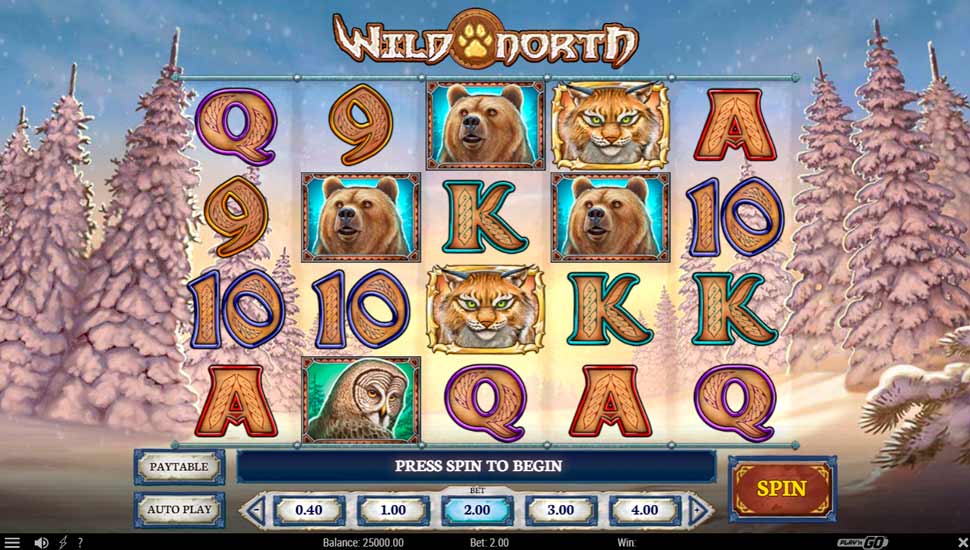Mute the game sound speaker icon
The width and height of the screenshot is (970, 550).
(41, 543)
